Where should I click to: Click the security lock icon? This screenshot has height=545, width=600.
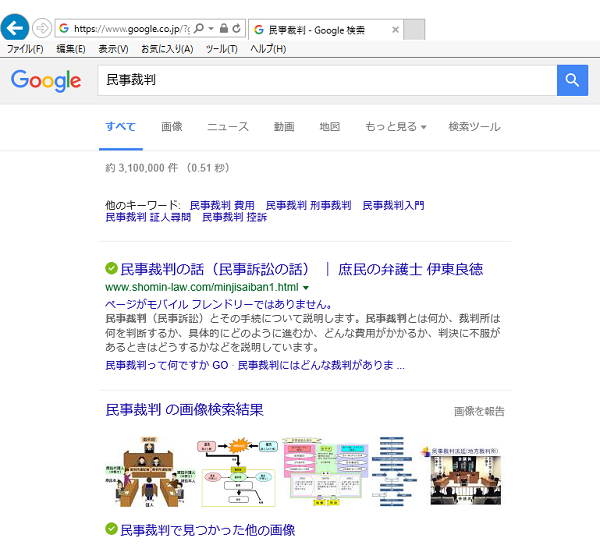[x=224, y=28]
